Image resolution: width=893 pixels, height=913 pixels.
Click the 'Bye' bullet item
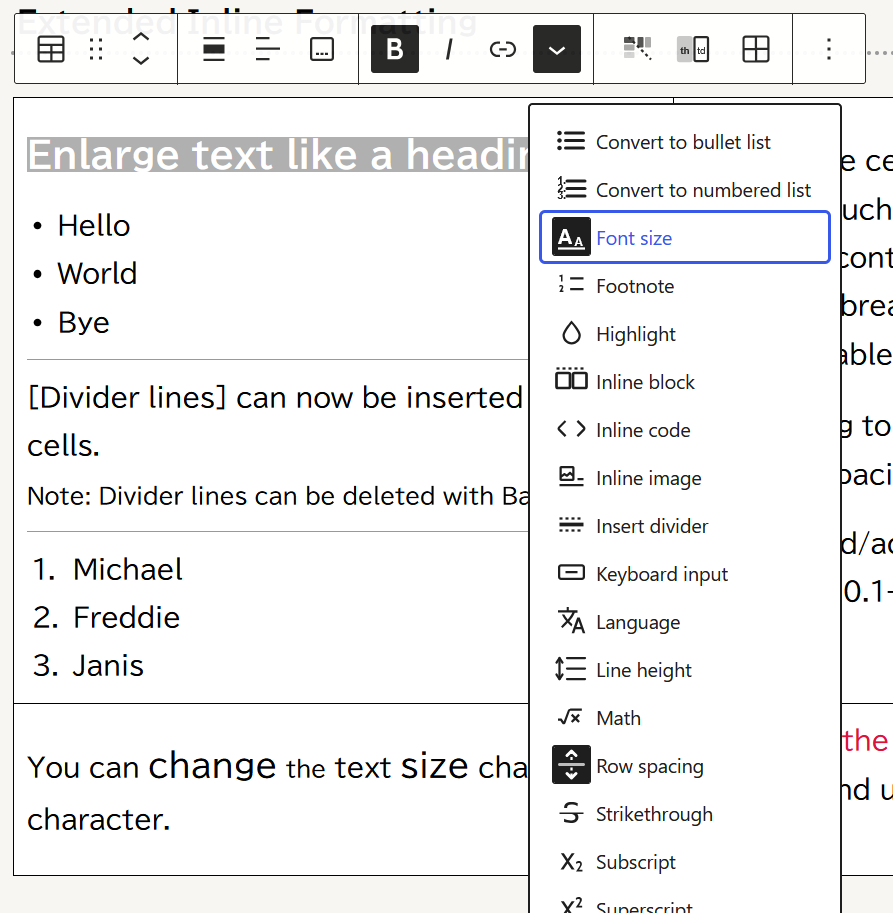[83, 323]
